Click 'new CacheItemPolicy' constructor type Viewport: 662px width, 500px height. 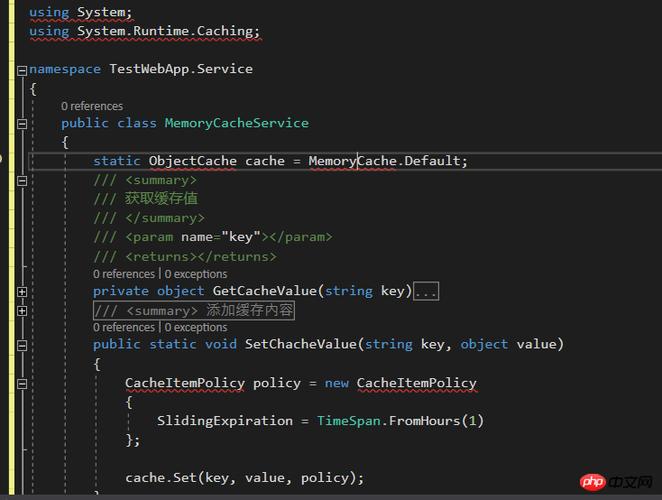click(x=417, y=383)
